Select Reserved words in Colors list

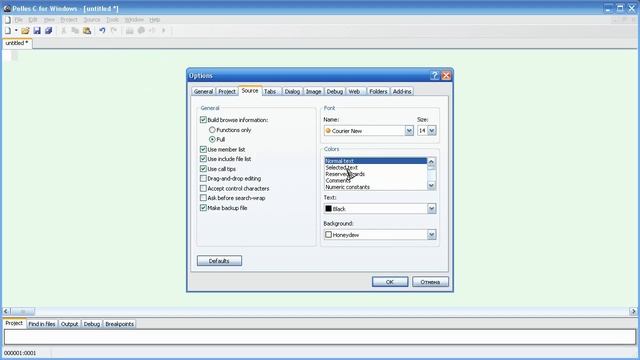[x=376, y=174]
